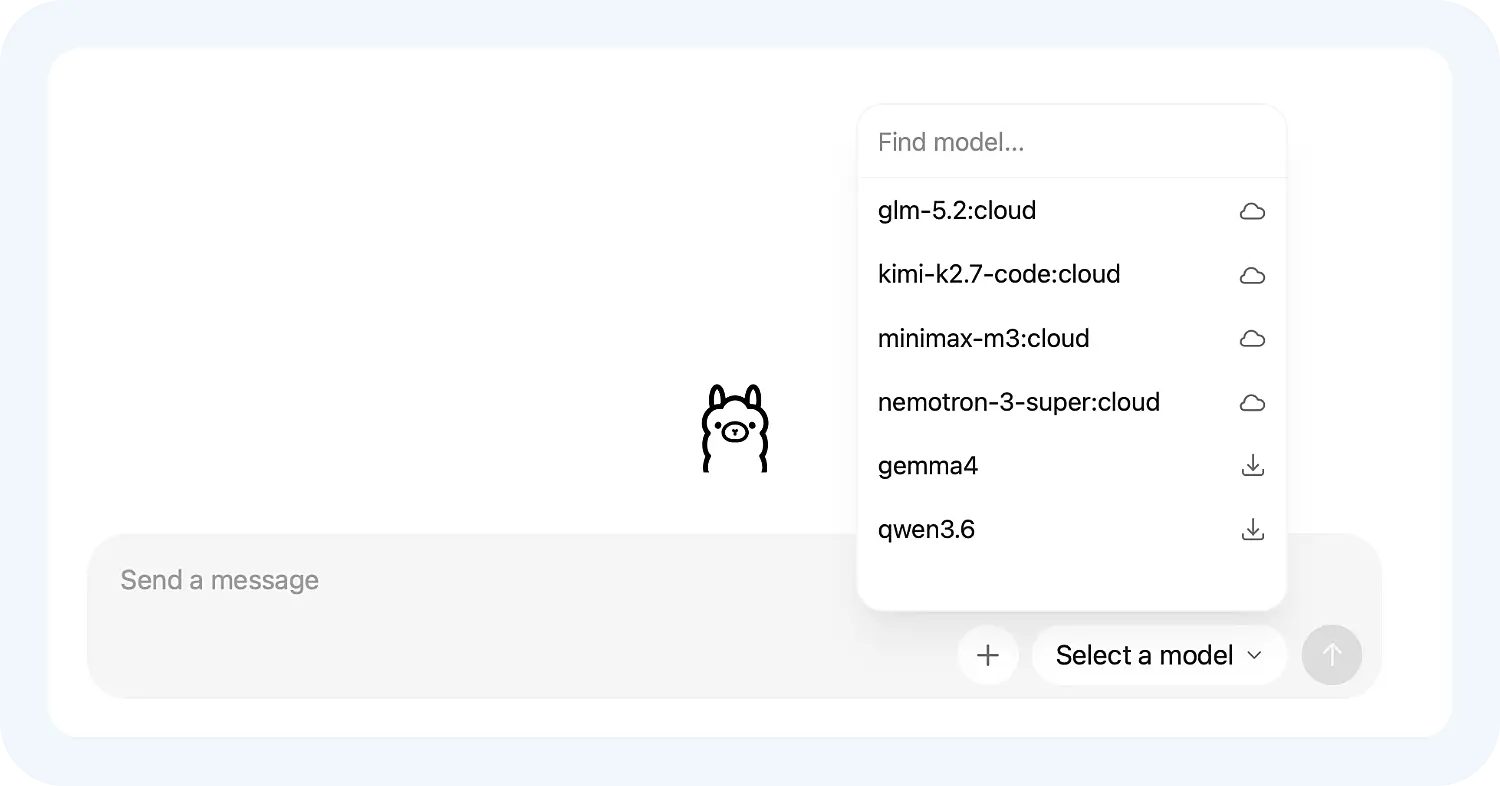Choose the nemotron-3-super:cloud model
Viewport: 1500px width, 786px height.
(x=1072, y=403)
